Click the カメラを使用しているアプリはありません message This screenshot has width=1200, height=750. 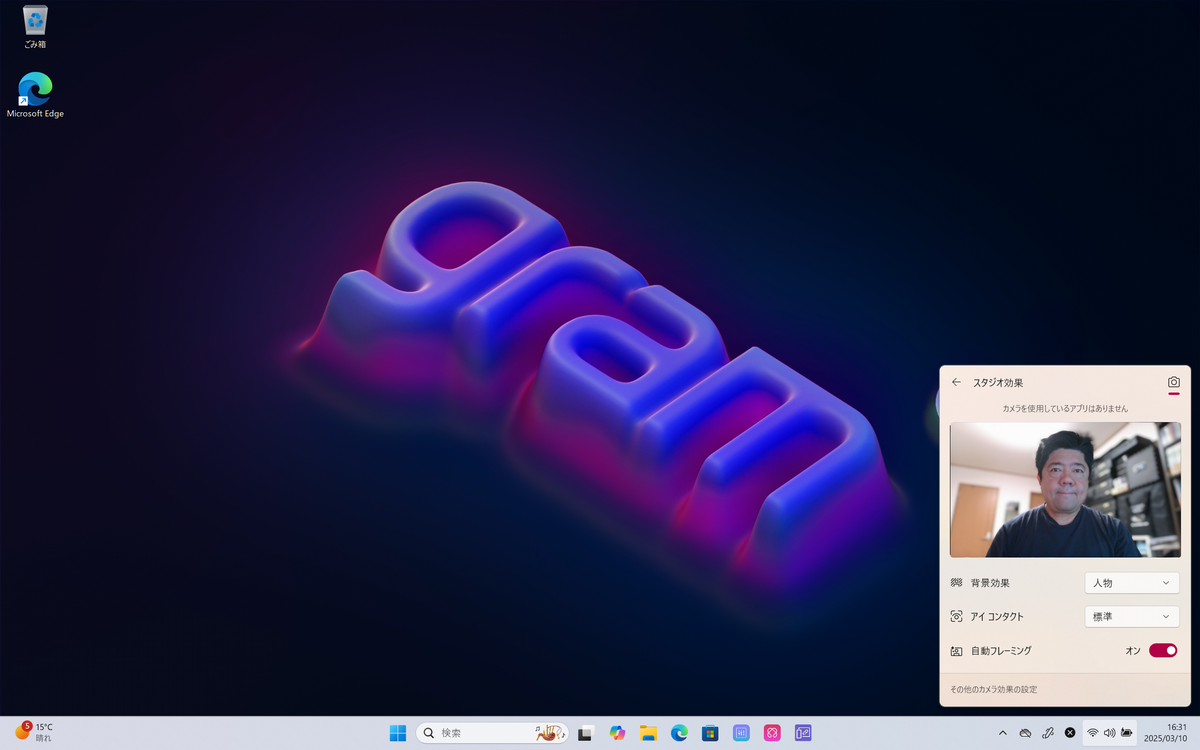pos(1065,408)
